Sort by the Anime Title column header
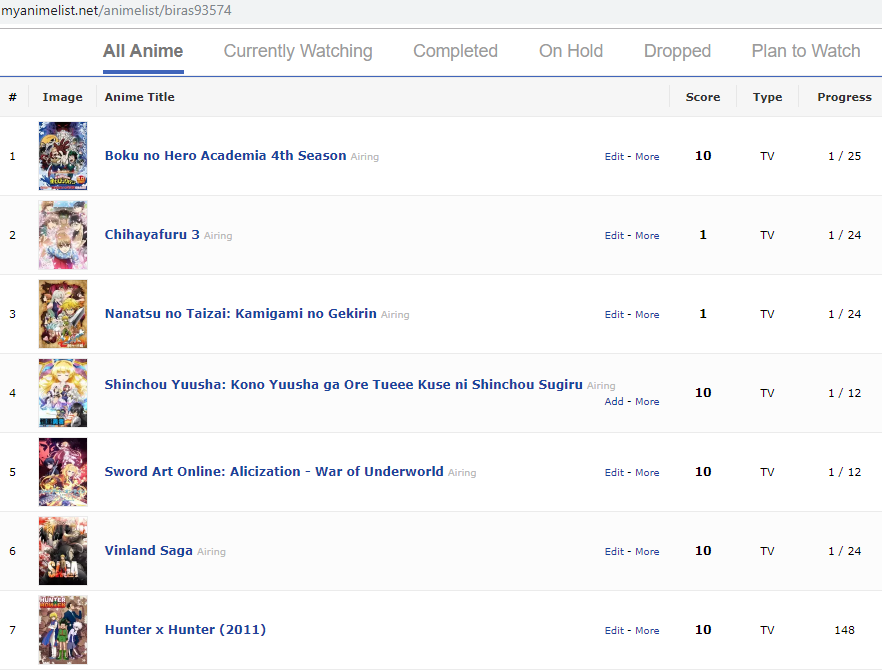The width and height of the screenshot is (882, 670). tap(140, 97)
